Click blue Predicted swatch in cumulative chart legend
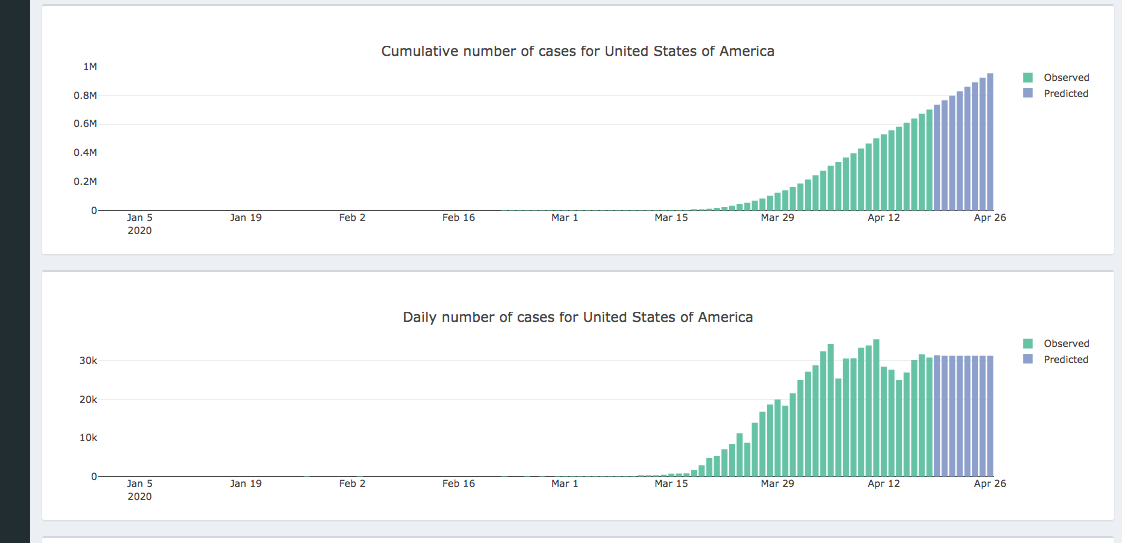The height and width of the screenshot is (543, 1122). [x=1028, y=94]
